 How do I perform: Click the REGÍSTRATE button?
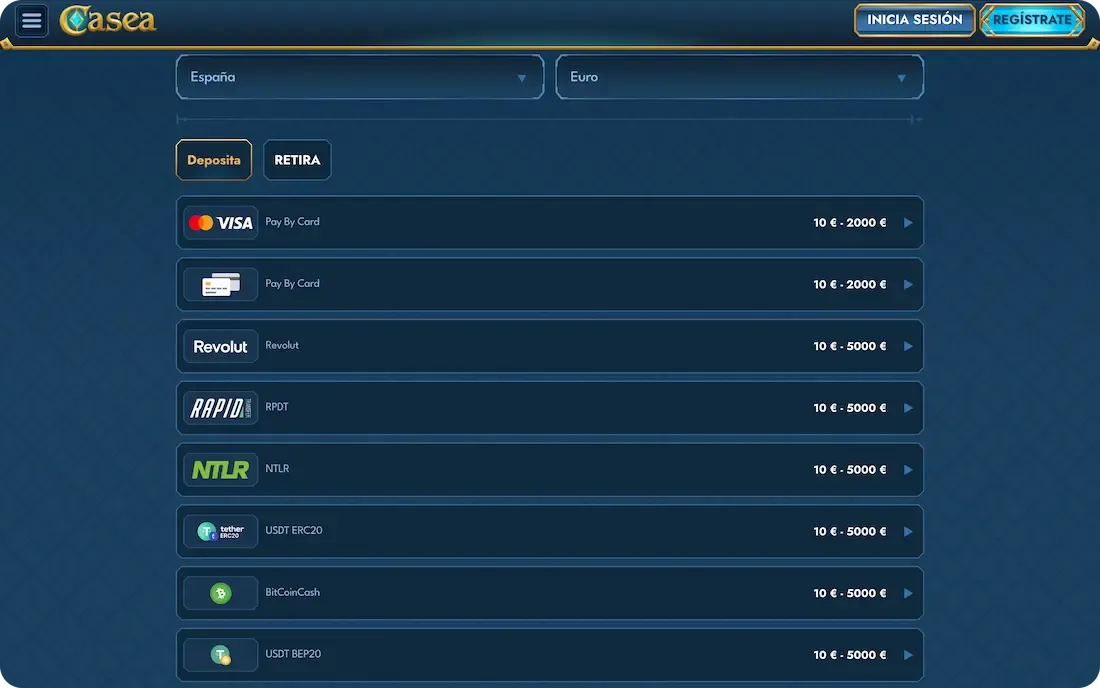click(1032, 20)
